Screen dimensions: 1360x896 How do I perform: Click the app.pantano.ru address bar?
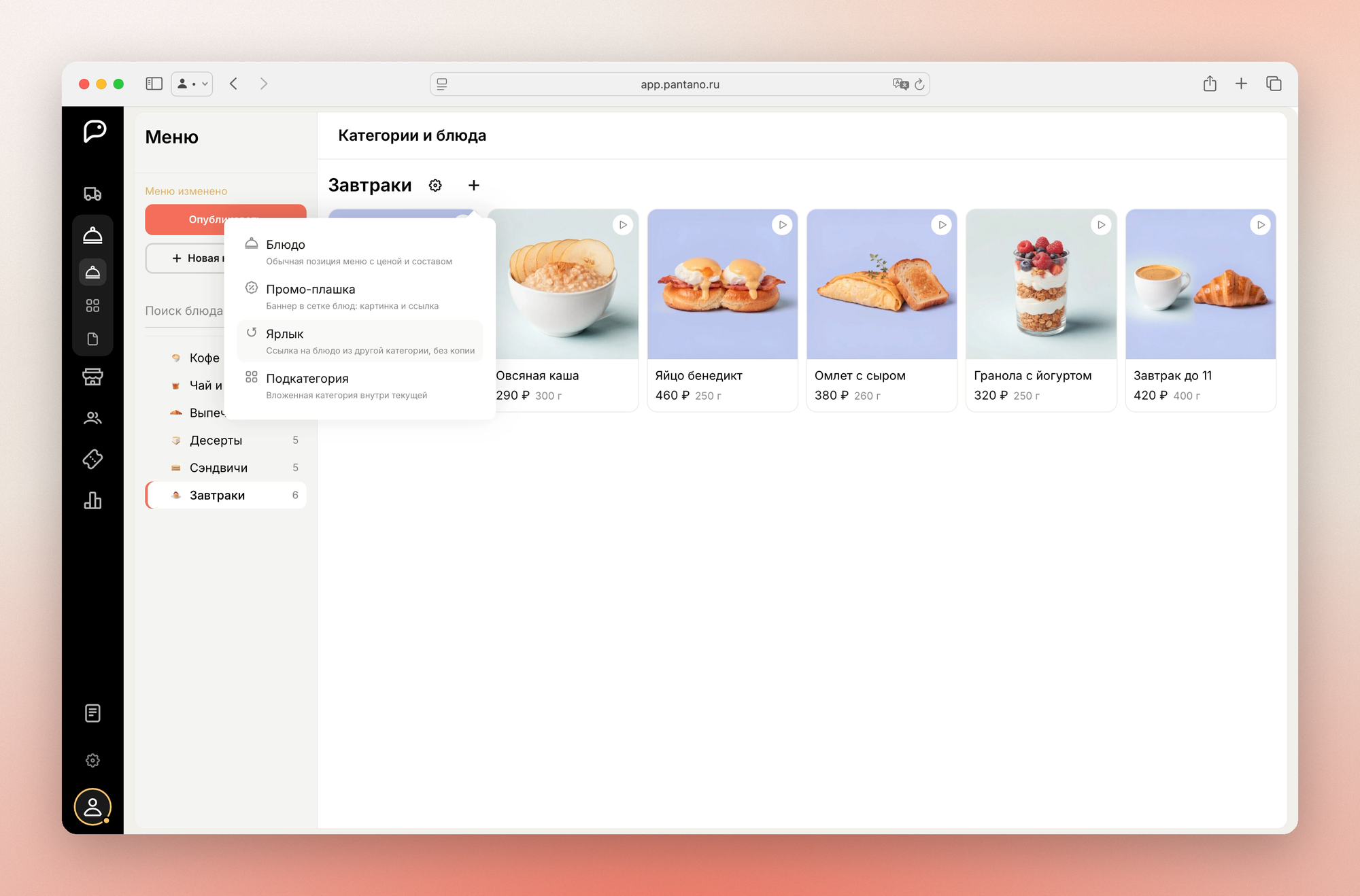pyautogui.click(x=680, y=84)
